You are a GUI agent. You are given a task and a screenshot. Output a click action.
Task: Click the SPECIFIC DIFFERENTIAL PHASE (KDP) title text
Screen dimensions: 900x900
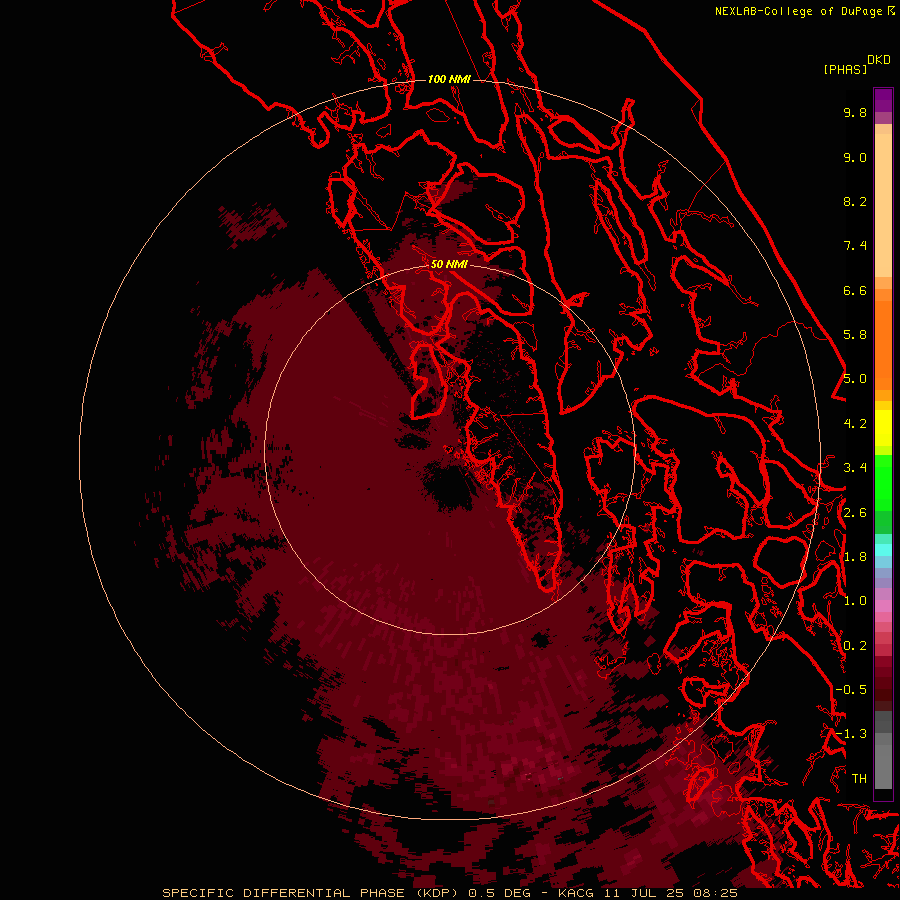(310, 893)
